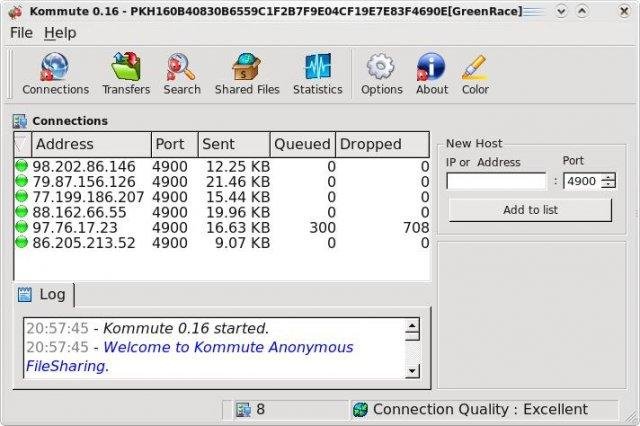
Task: Select the Log tab
Action: coord(44,295)
